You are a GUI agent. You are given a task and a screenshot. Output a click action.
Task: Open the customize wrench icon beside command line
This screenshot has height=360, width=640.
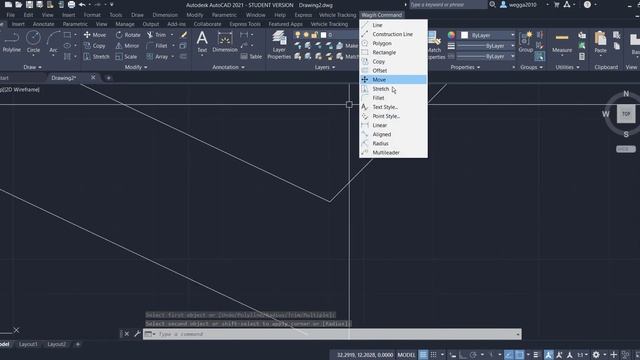[x=137, y=334]
